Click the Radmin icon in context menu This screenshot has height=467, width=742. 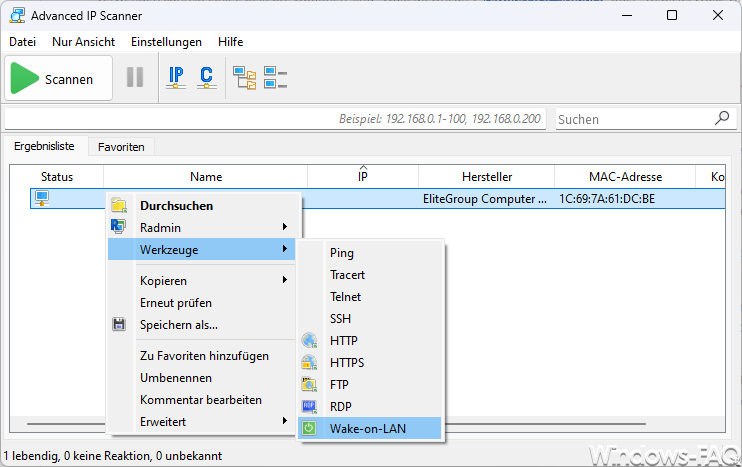(118, 227)
